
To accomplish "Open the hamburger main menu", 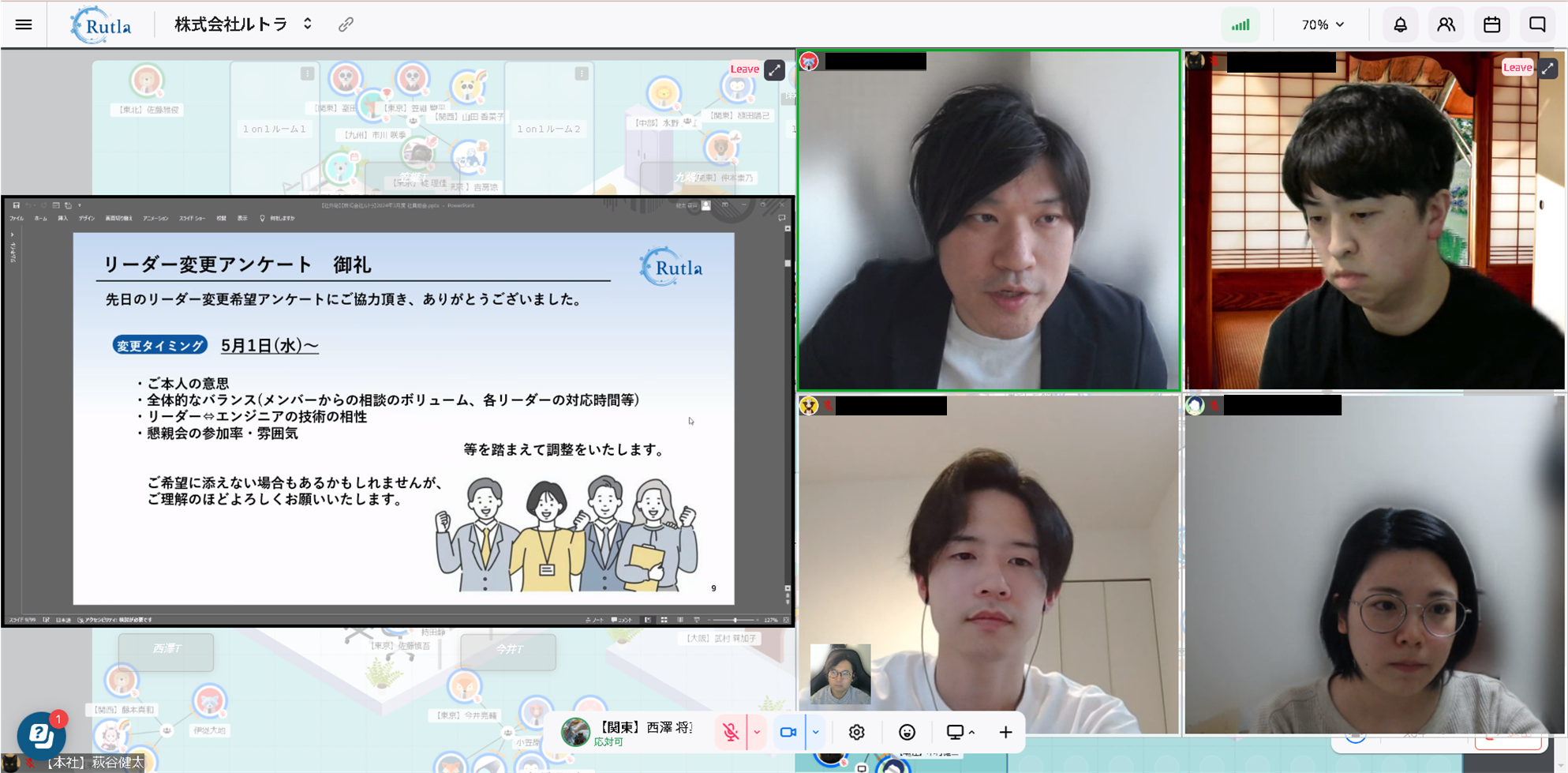I will [x=24, y=24].
